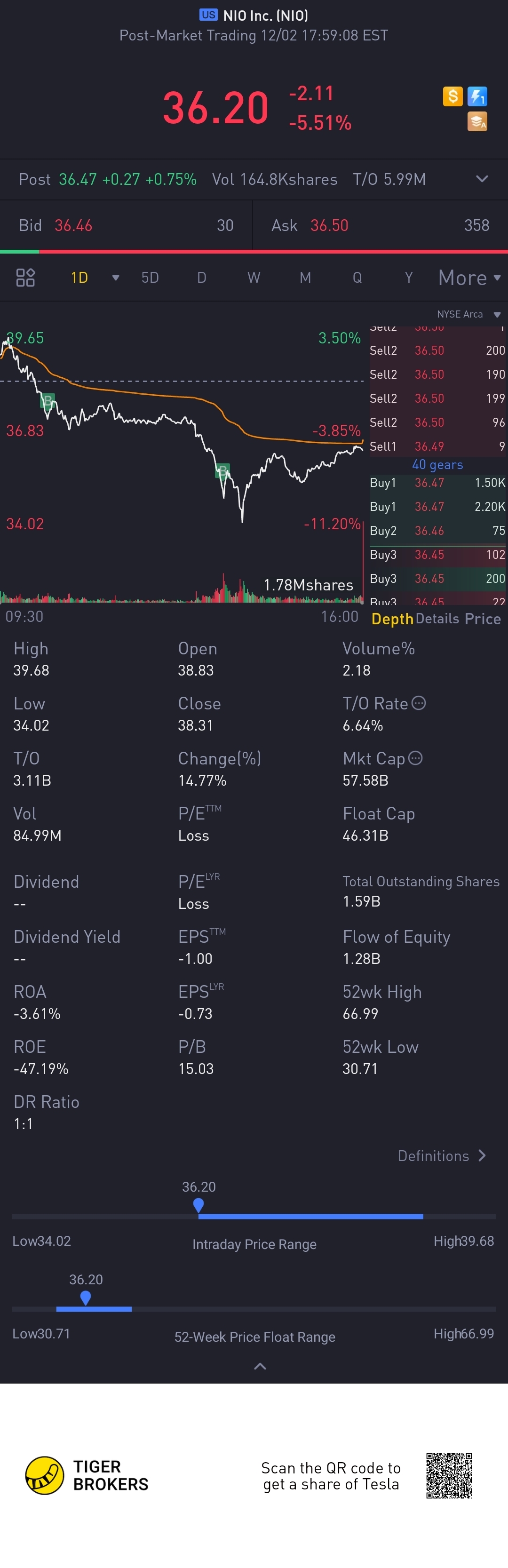This screenshot has width=508, height=1568.
Task: Switch to the Details tab
Action: pos(437,619)
